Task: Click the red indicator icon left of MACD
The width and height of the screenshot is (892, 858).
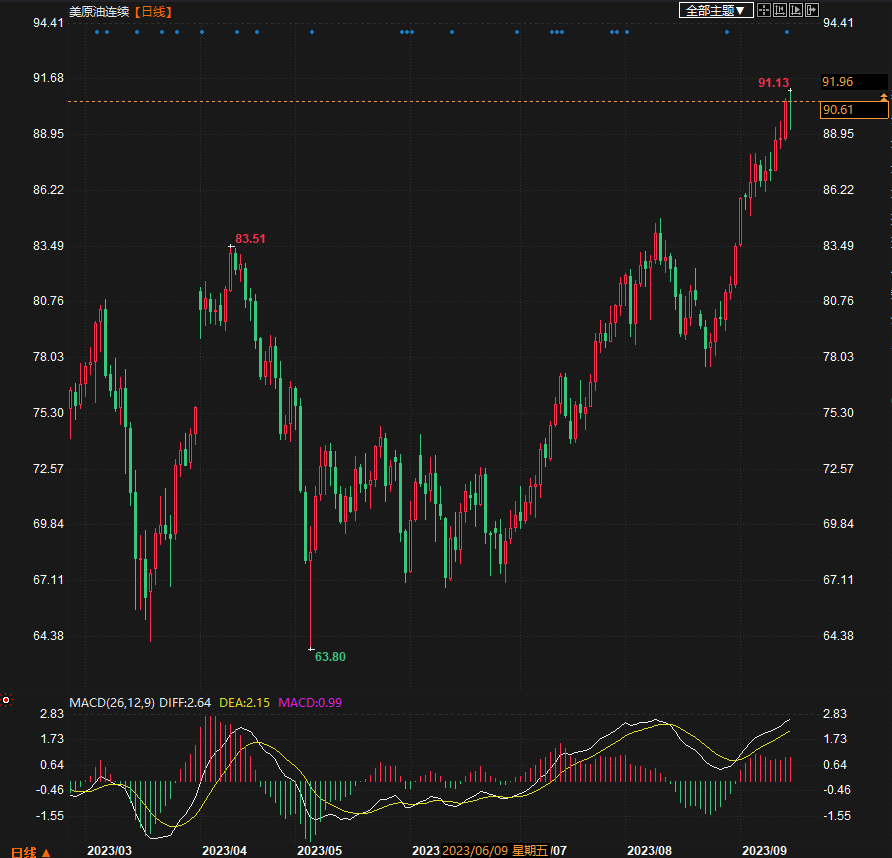Action: point(6,701)
